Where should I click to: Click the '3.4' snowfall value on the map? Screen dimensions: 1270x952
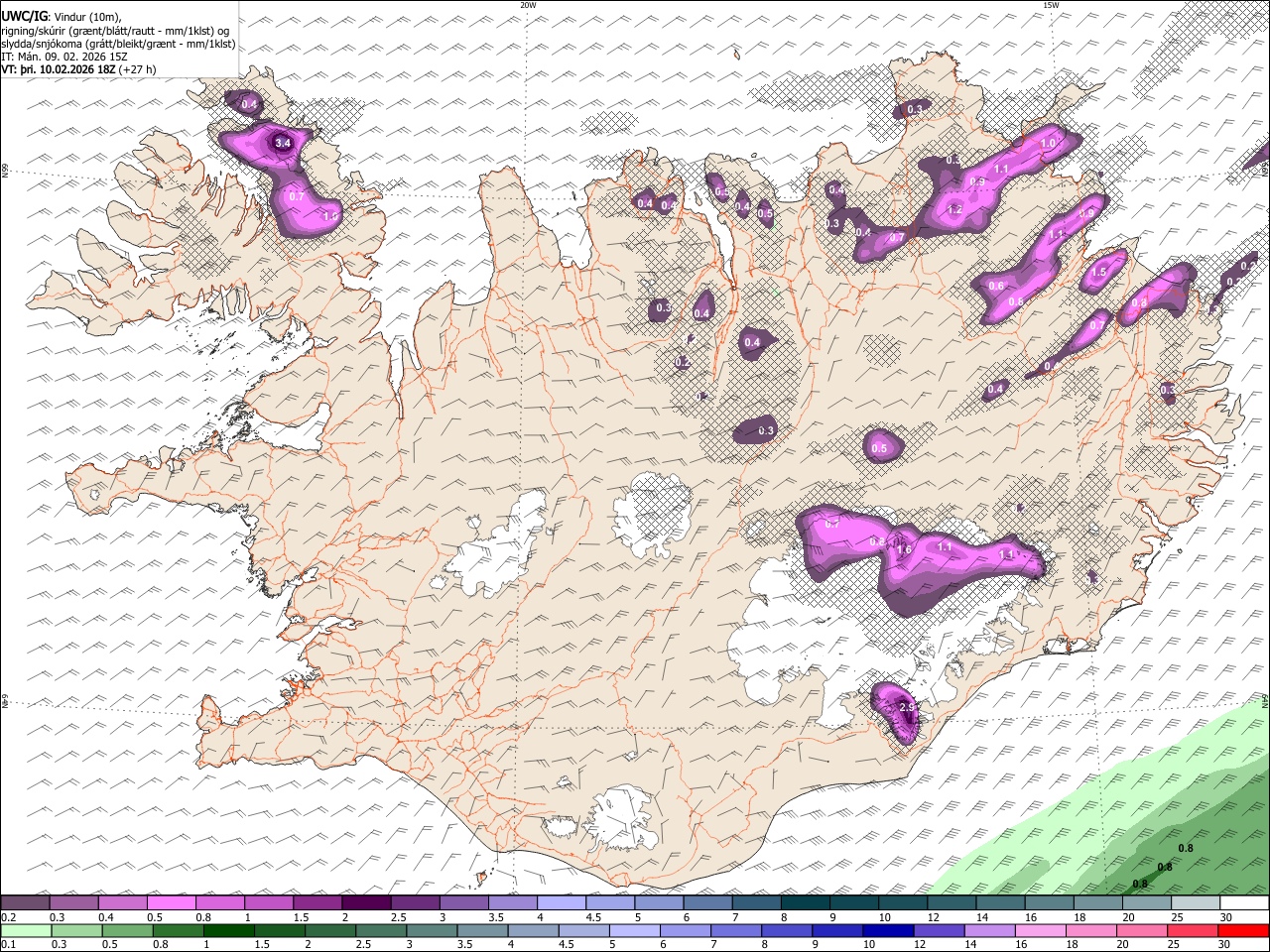282,143
